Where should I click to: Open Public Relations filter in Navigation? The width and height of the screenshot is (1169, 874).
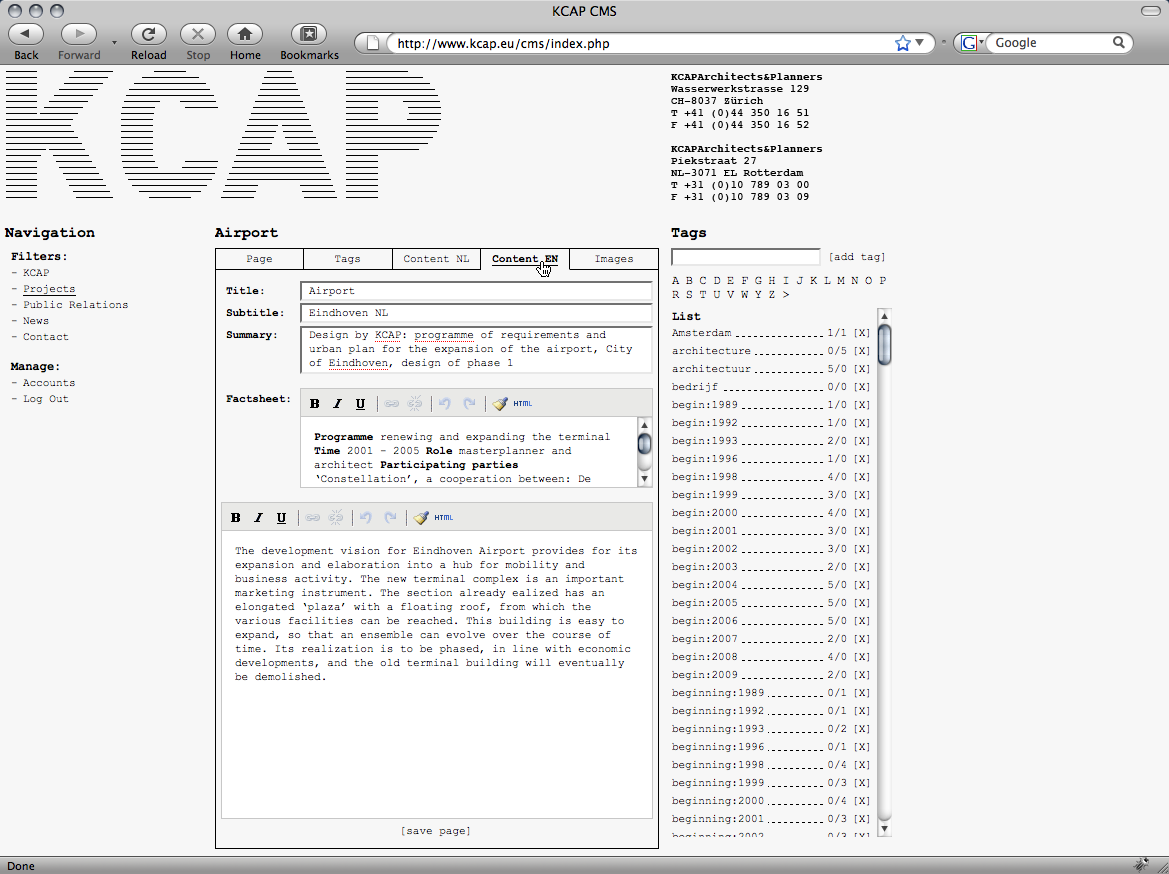coord(75,305)
